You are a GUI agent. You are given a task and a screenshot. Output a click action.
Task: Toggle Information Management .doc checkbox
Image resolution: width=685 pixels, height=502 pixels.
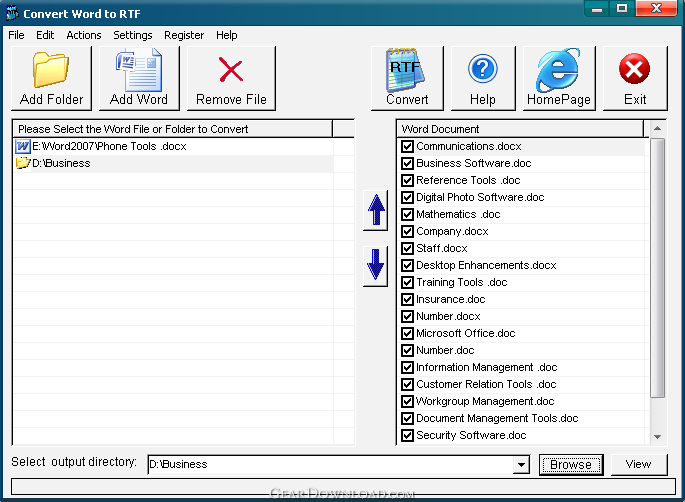[407, 367]
